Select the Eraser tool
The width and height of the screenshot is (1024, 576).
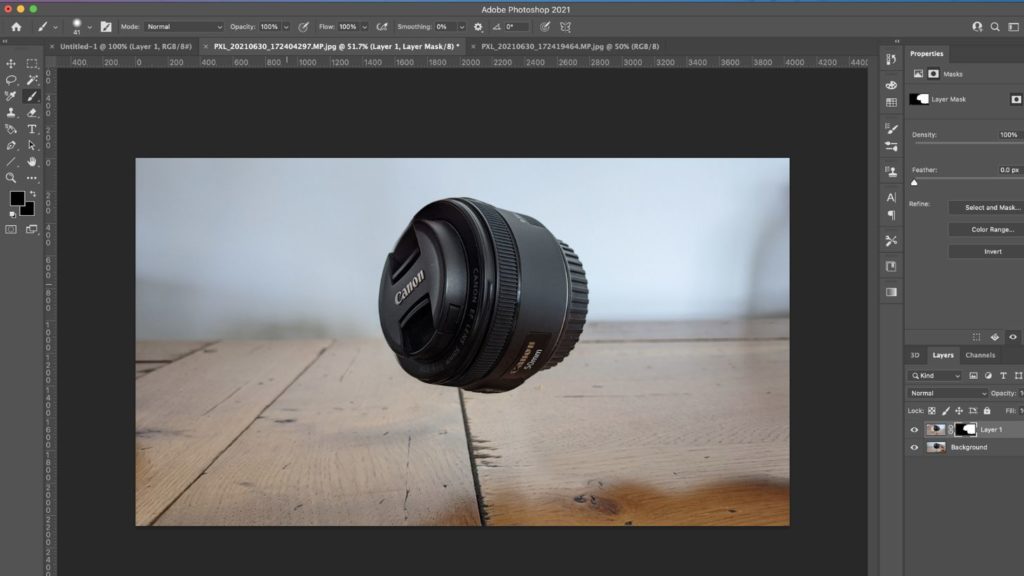pos(32,113)
